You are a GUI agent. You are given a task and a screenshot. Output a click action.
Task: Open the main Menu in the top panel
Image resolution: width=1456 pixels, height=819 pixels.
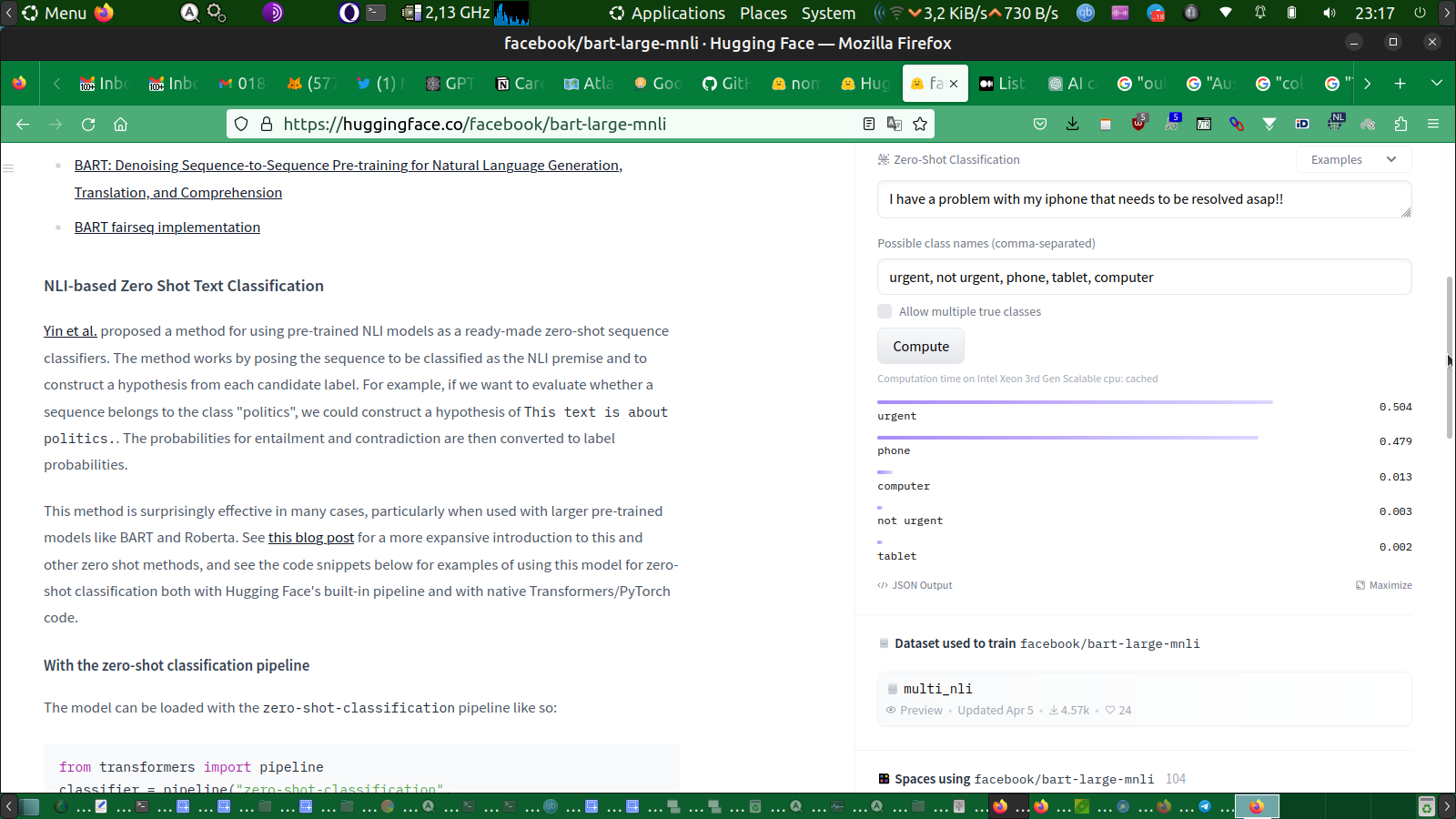(55, 13)
